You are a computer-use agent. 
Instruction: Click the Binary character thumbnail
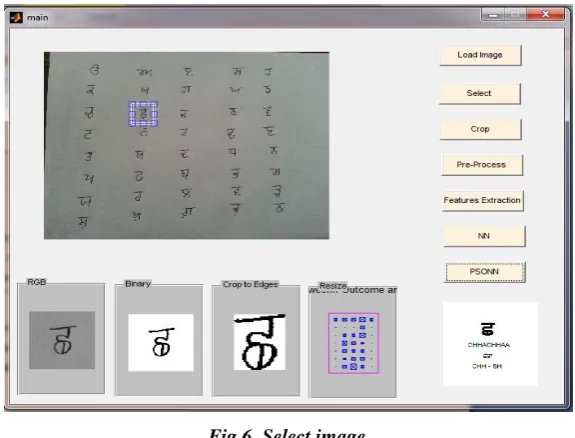point(161,343)
